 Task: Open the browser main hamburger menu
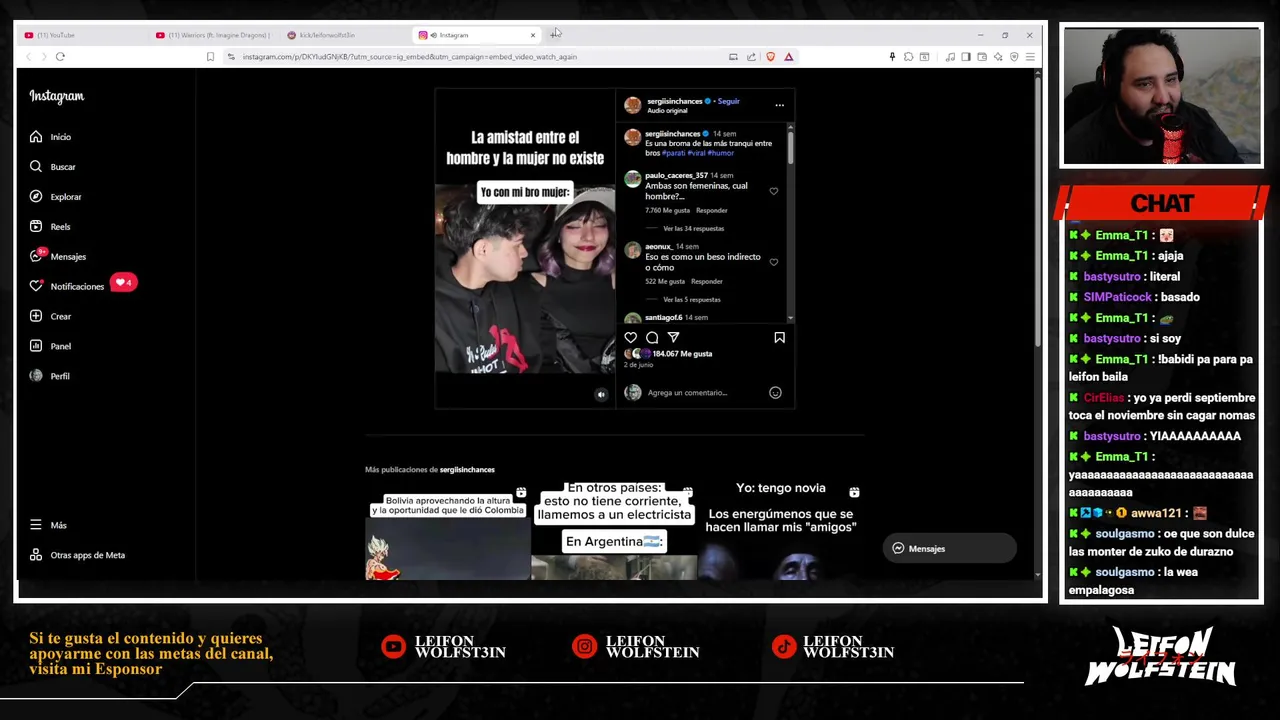pos(1030,57)
